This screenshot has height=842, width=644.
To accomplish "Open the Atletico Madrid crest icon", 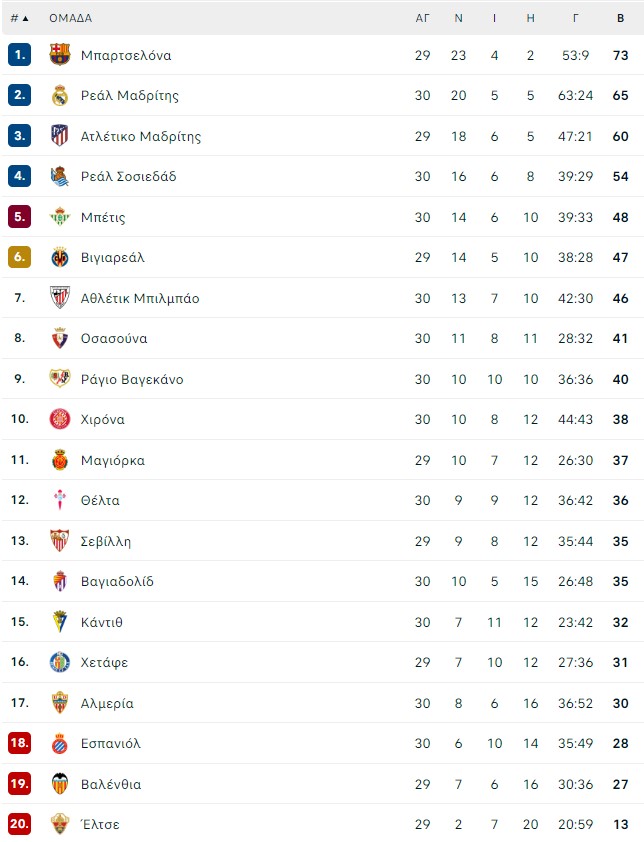I will [60, 136].
